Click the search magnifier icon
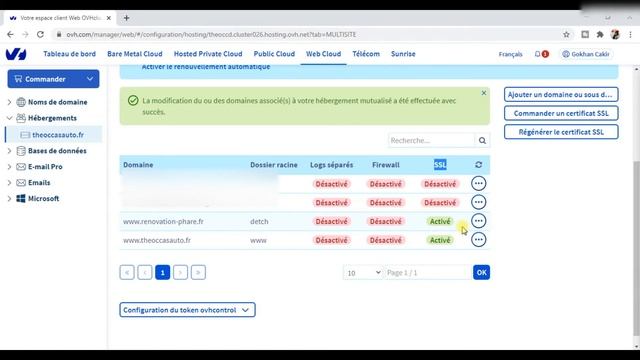This screenshot has width=640, height=360. coord(482,140)
